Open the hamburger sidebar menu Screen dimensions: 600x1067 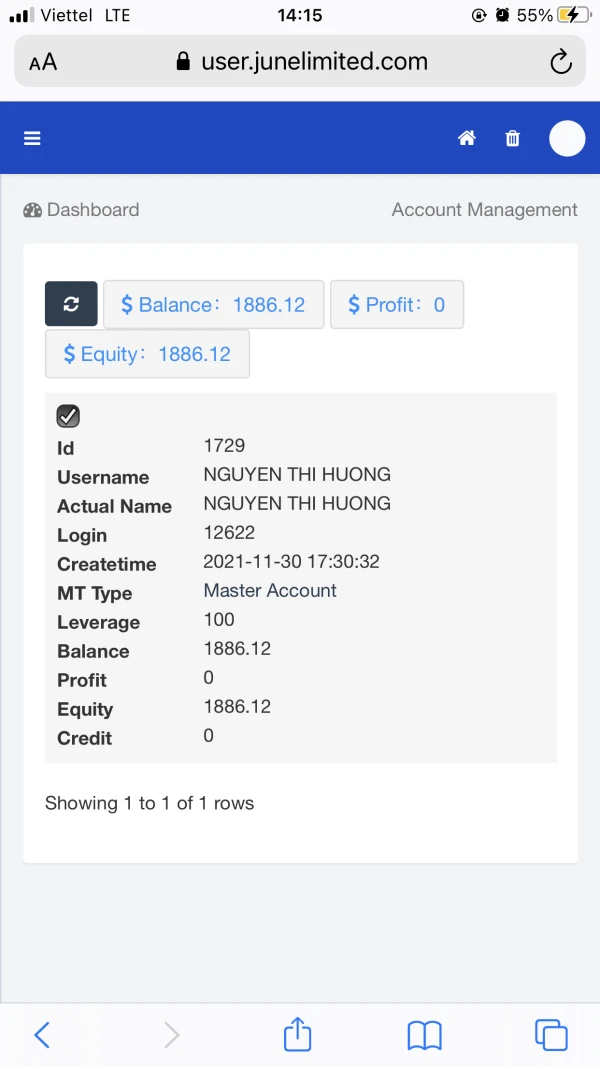point(32,139)
